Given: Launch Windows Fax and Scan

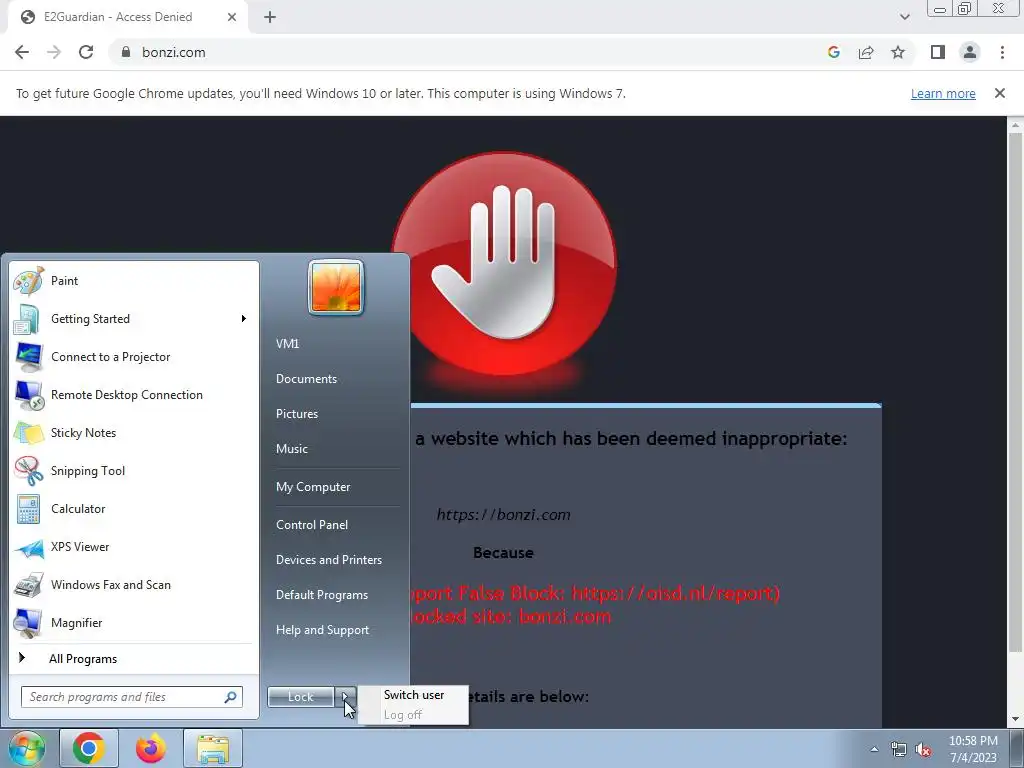Looking at the screenshot, I should (x=135, y=585).
